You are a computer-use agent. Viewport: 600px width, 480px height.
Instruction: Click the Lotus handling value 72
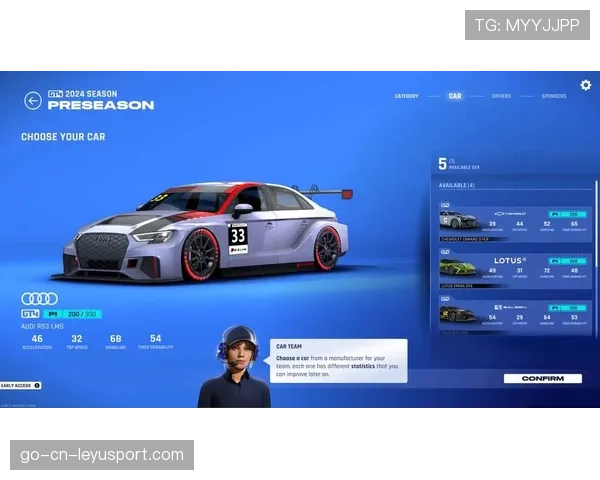point(547,271)
